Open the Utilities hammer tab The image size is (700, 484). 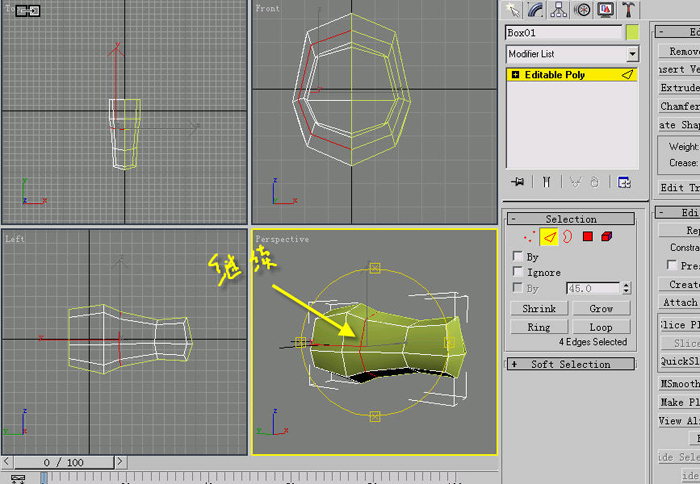pyautogui.click(x=629, y=9)
